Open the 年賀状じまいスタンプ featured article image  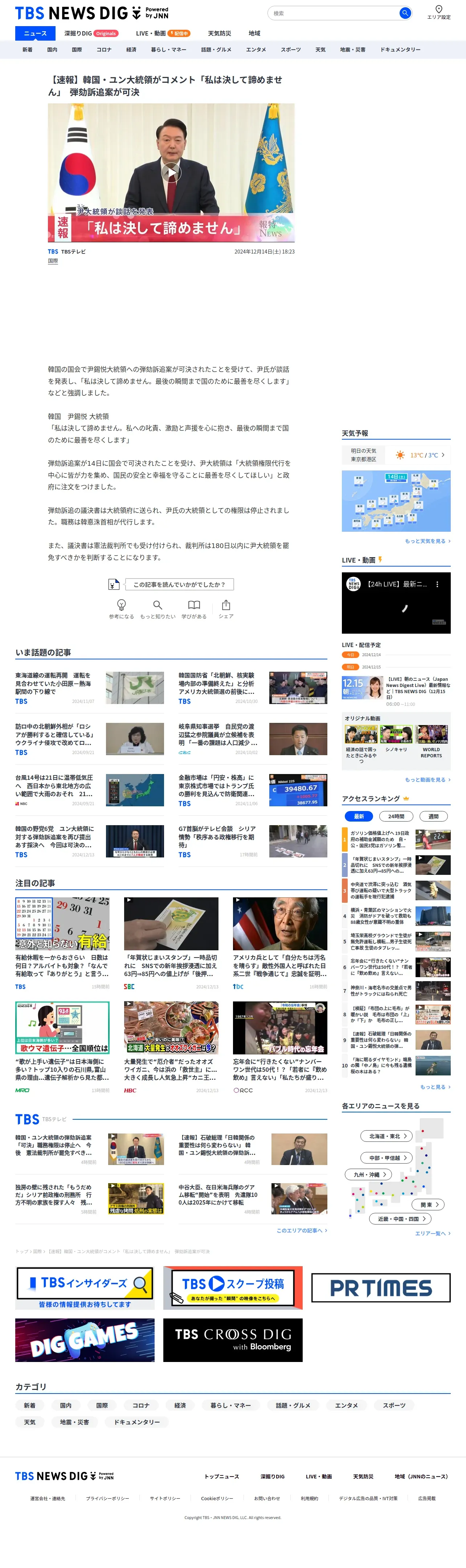tap(171, 923)
